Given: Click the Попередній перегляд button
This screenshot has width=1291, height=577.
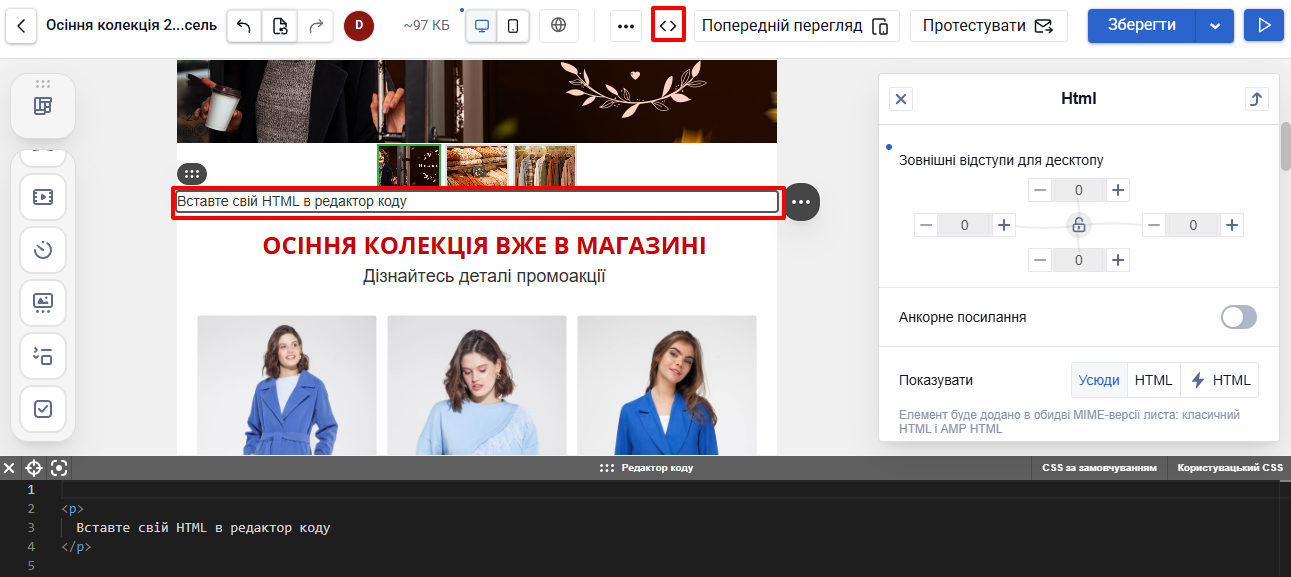Looking at the screenshot, I should pyautogui.click(x=796, y=26).
